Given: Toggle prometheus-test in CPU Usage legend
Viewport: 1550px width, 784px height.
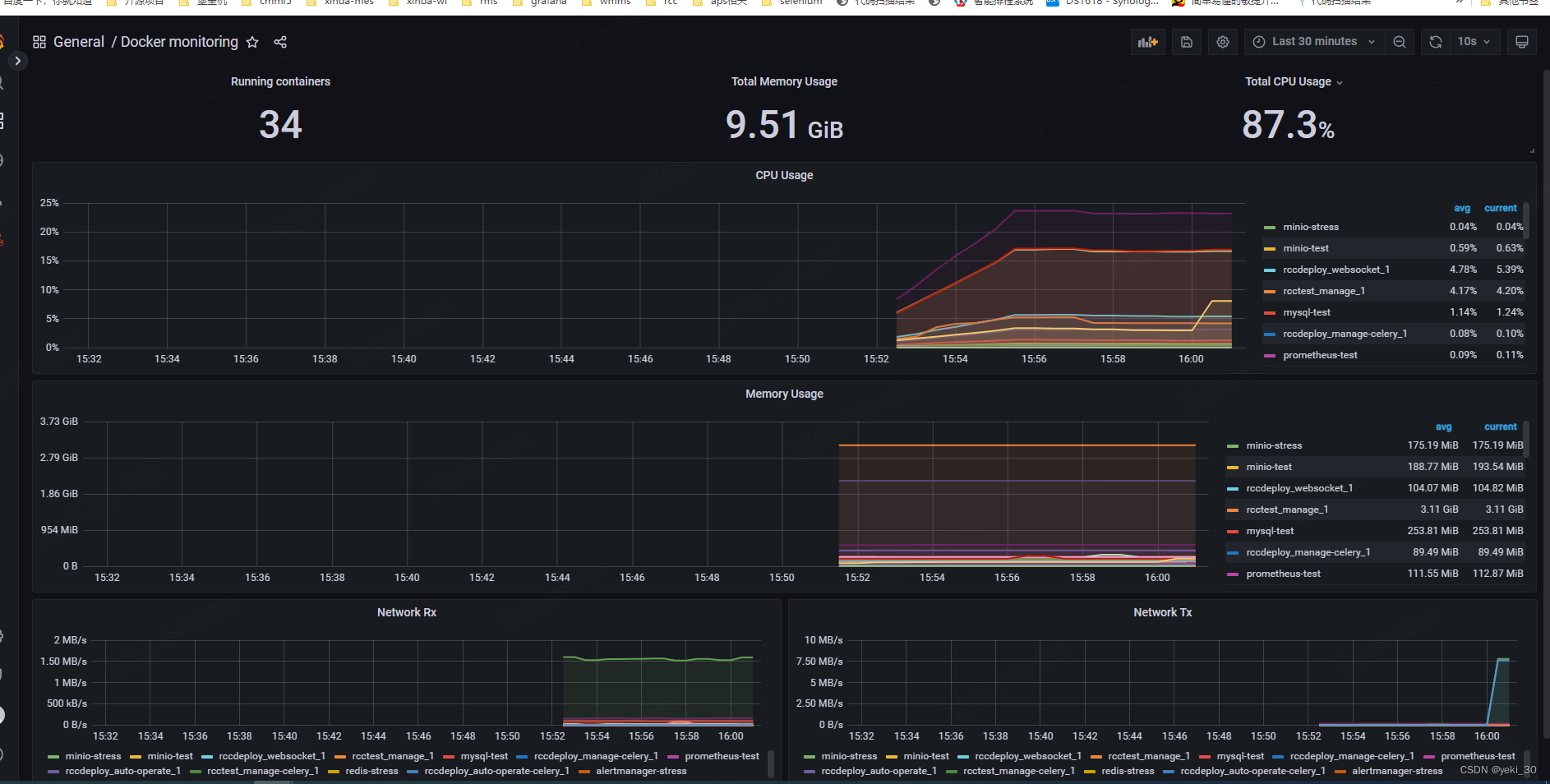Looking at the screenshot, I should tap(1320, 355).
